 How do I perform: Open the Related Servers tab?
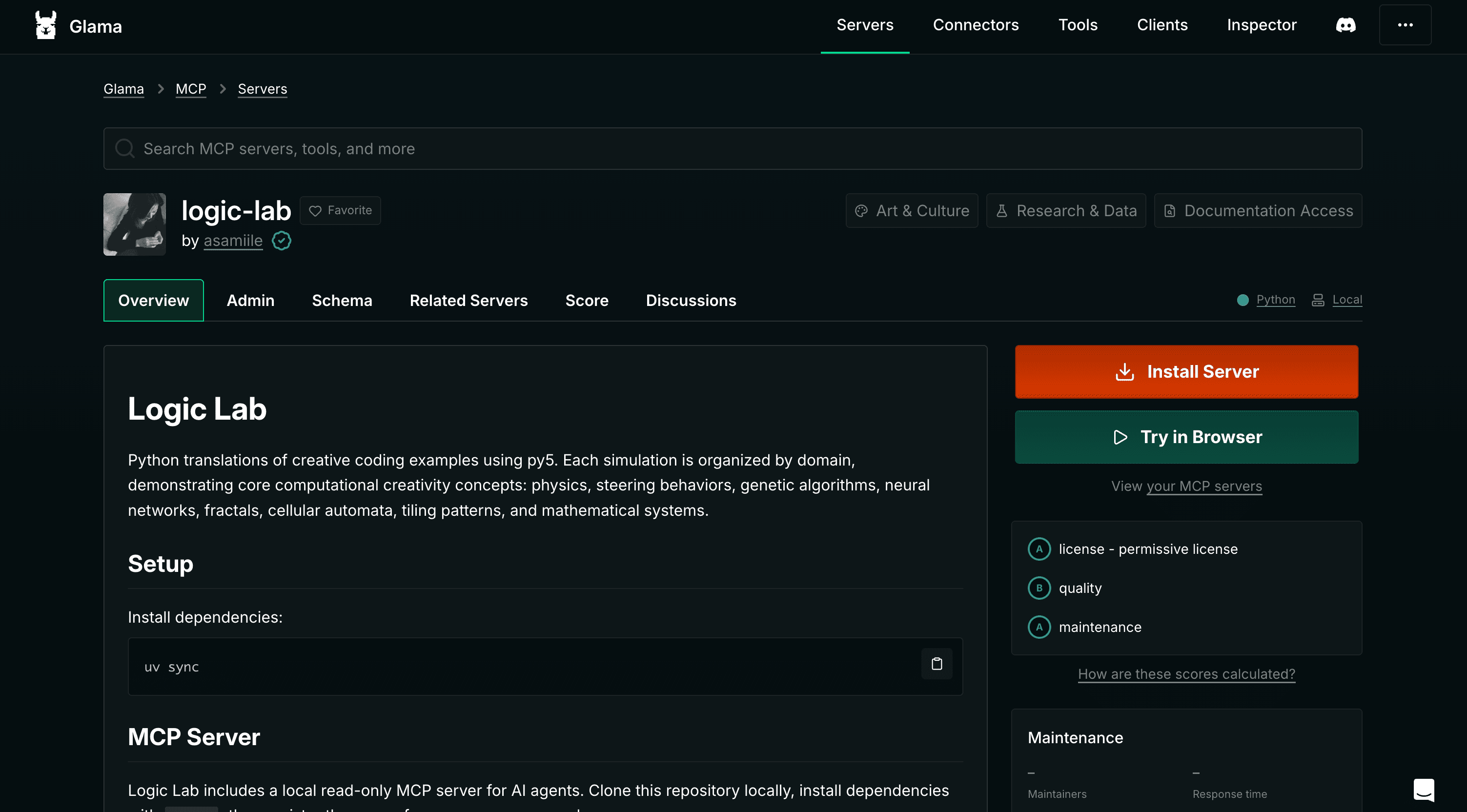(469, 300)
